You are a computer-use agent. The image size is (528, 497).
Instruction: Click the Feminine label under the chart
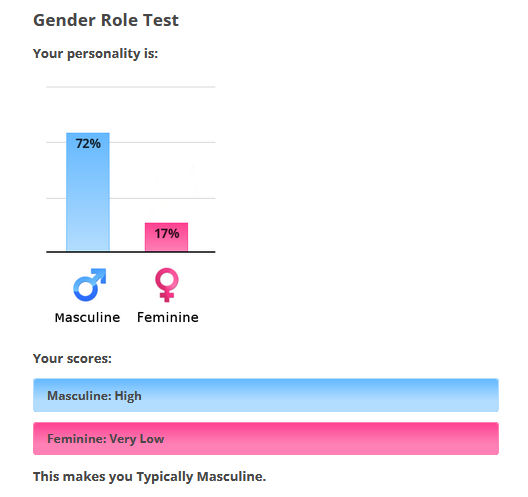point(168,318)
